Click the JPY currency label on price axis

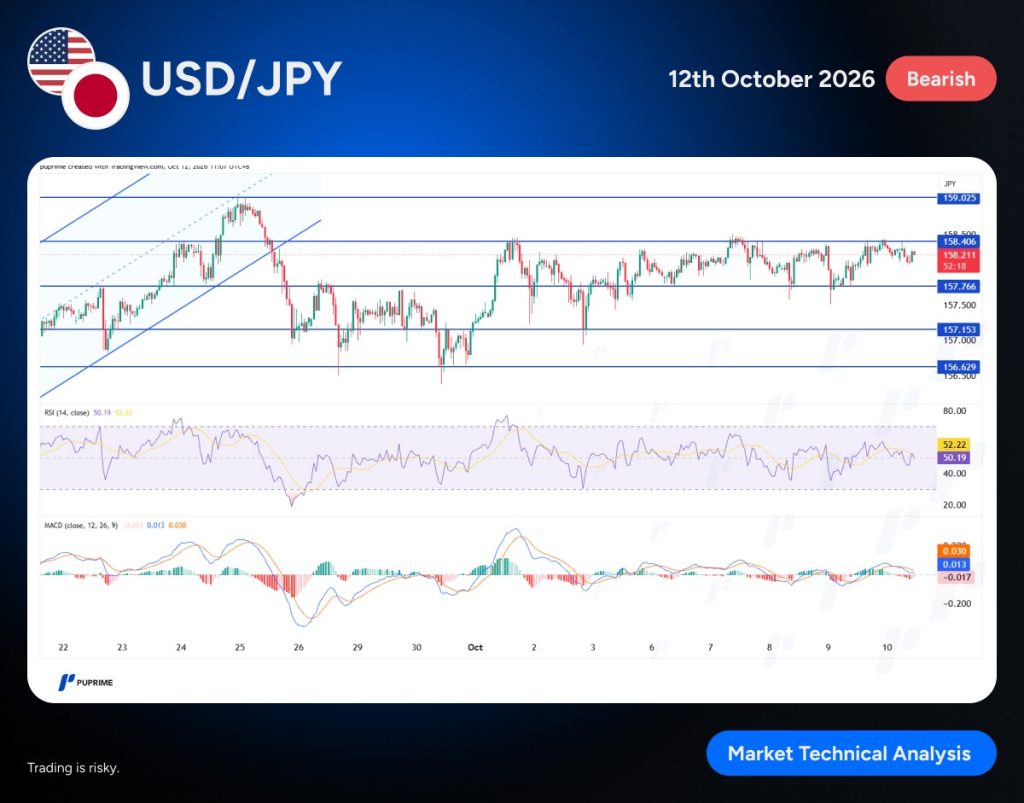[x=950, y=184]
